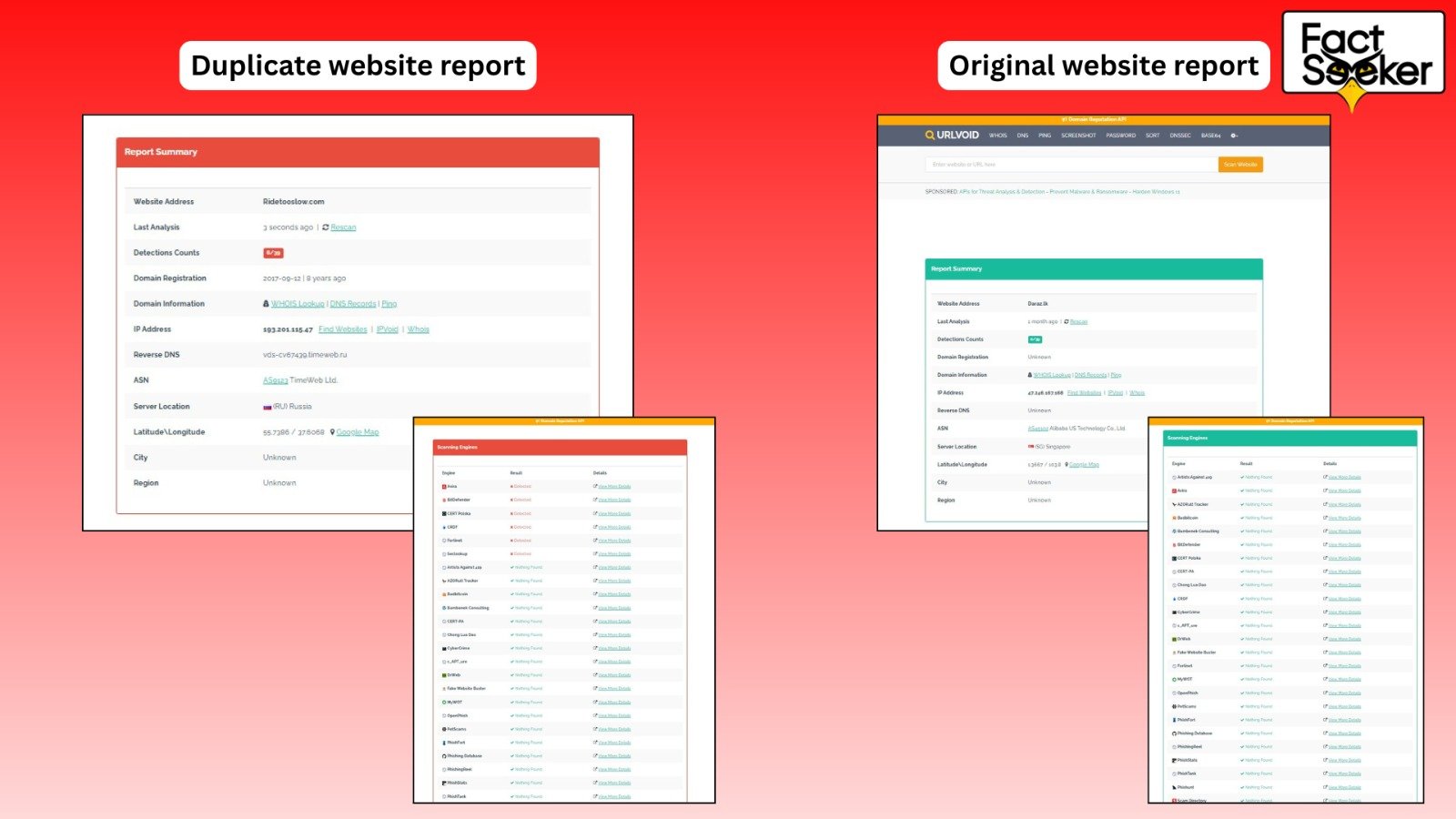The image size is (1456, 819).
Task: Click CERT Polska icon in duplicate engines list
Action: point(444,513)
